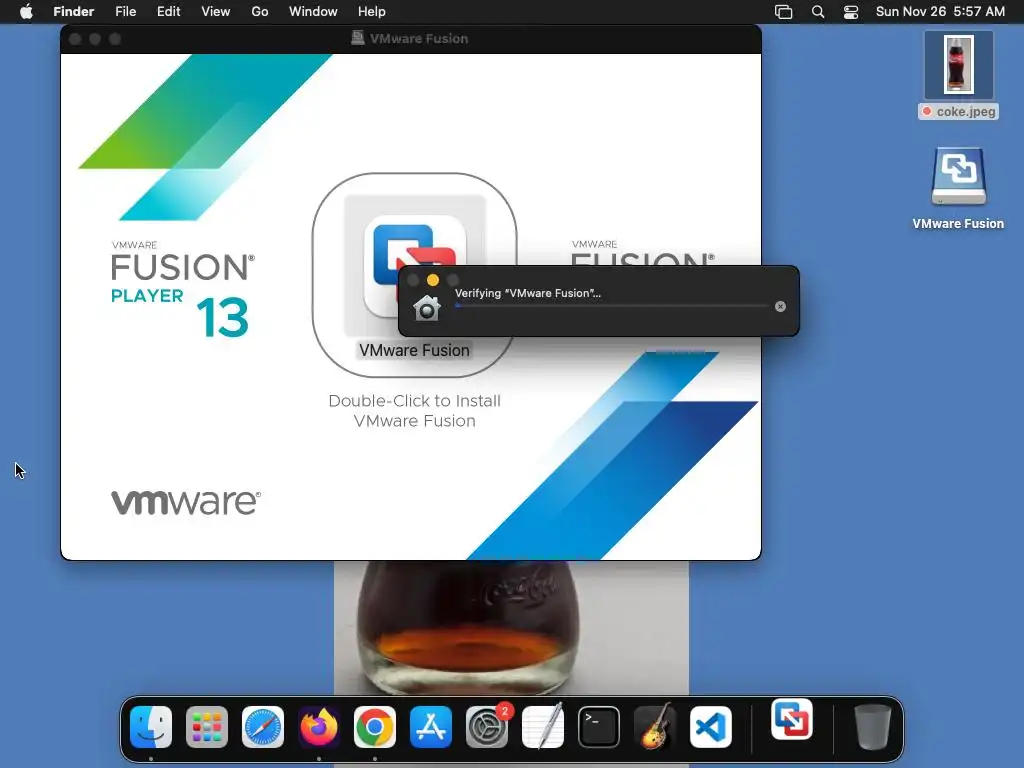Open the VMware Fusion installer icon
This screenshot has height=768, width=1024.
click(x=414, y=265)
